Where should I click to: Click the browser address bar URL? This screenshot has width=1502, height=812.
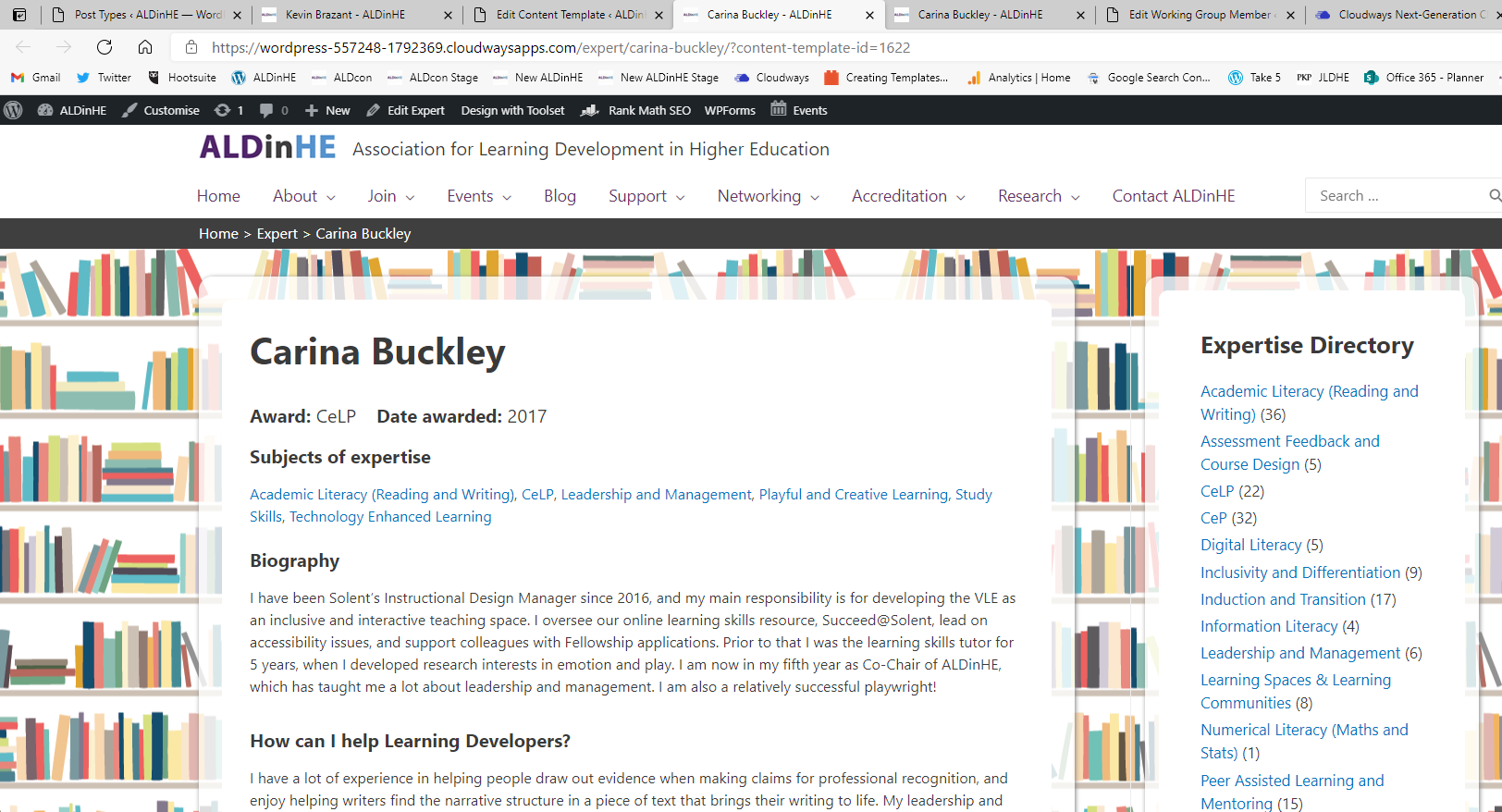[x=560, y=47]
